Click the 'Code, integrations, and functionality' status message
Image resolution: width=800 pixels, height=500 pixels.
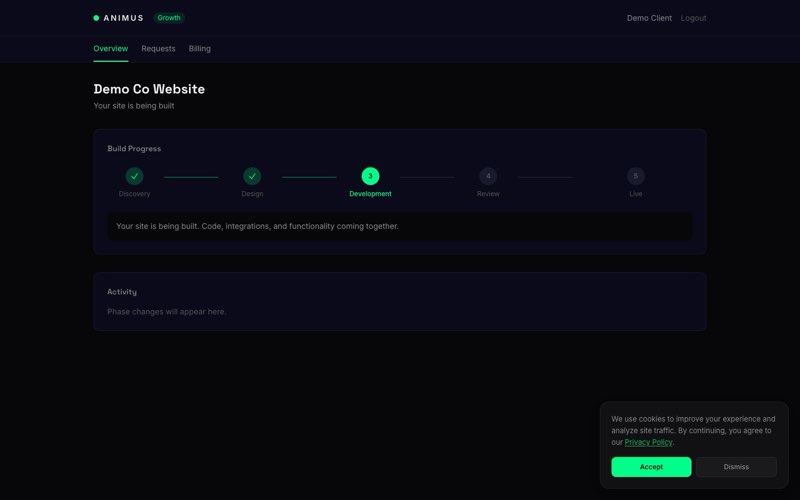pyautogui.click(x=257, y=226)
